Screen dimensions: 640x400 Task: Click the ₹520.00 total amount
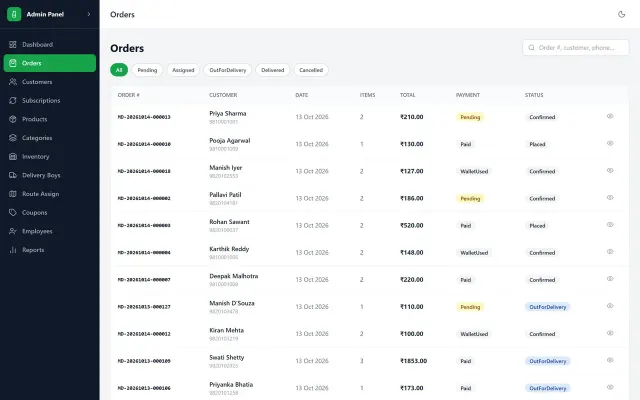[x=411, y=225]
